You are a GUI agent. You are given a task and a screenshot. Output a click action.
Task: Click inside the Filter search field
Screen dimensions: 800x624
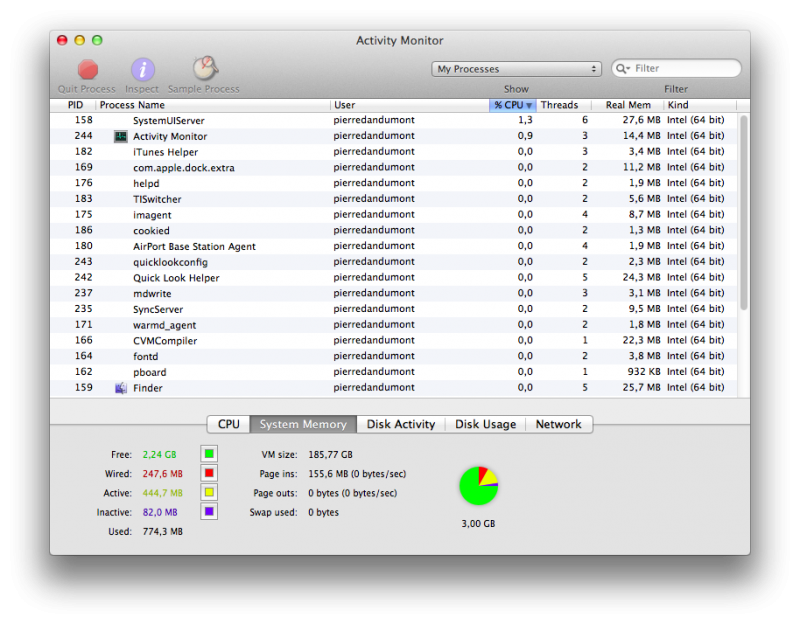point(677,68)
